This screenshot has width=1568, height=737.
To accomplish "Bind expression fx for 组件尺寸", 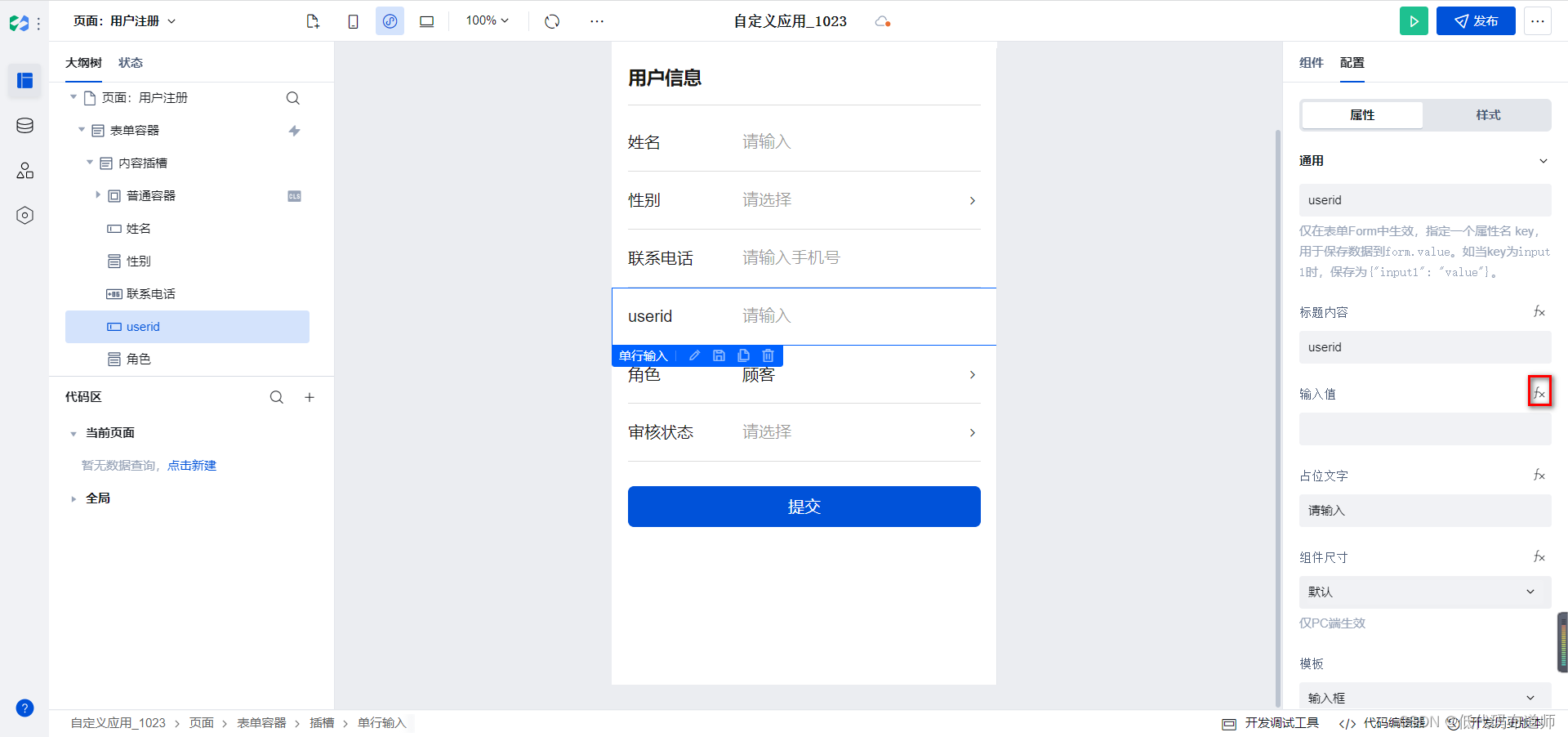I will [x=1539, y=556].
